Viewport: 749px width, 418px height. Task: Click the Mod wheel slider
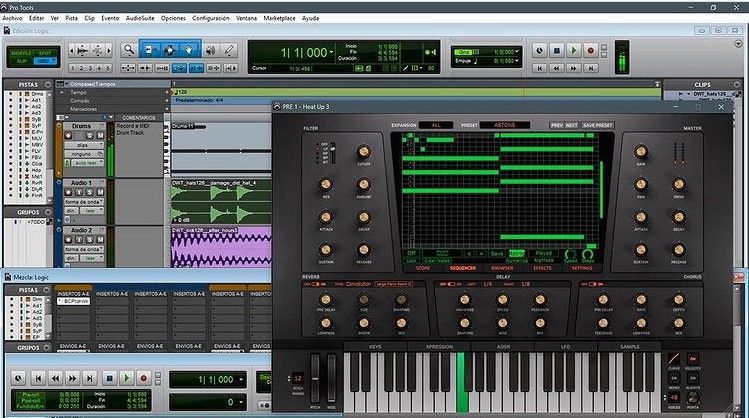(x=331, y=378)
